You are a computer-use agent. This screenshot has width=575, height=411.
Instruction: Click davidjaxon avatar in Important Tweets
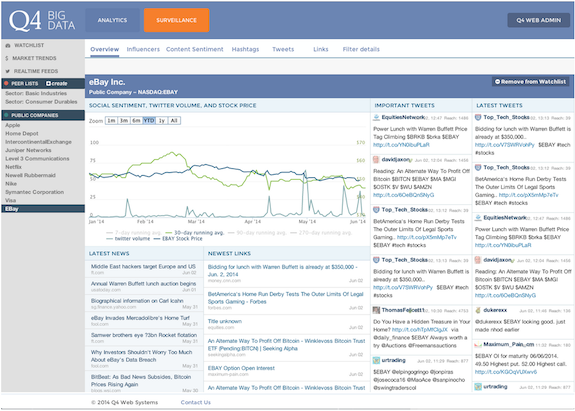pyautogui.click(x=376, y=159)
